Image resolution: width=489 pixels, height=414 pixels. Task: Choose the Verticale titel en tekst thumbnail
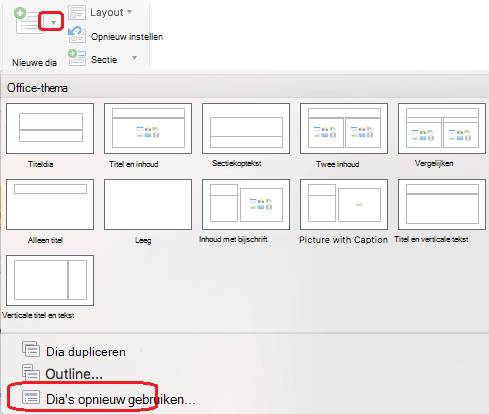[50, 280]
